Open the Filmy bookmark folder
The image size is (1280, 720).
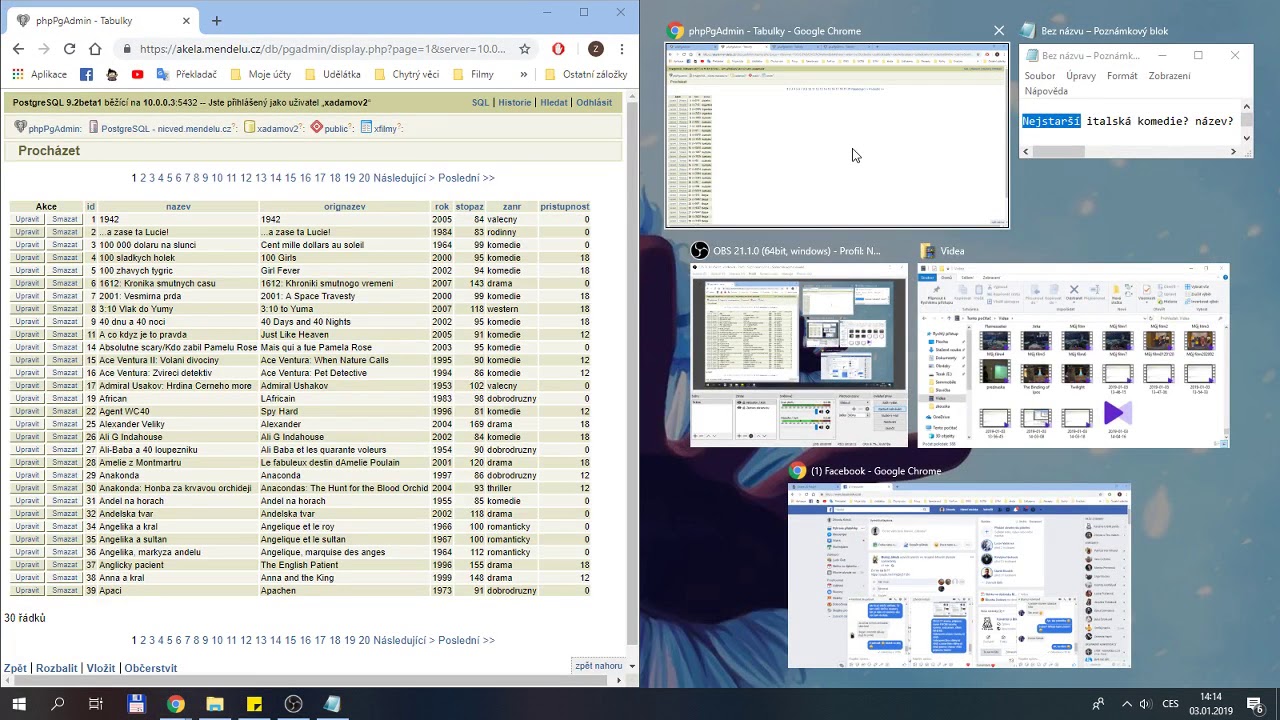pyautogui.click(x=473, y=74)
